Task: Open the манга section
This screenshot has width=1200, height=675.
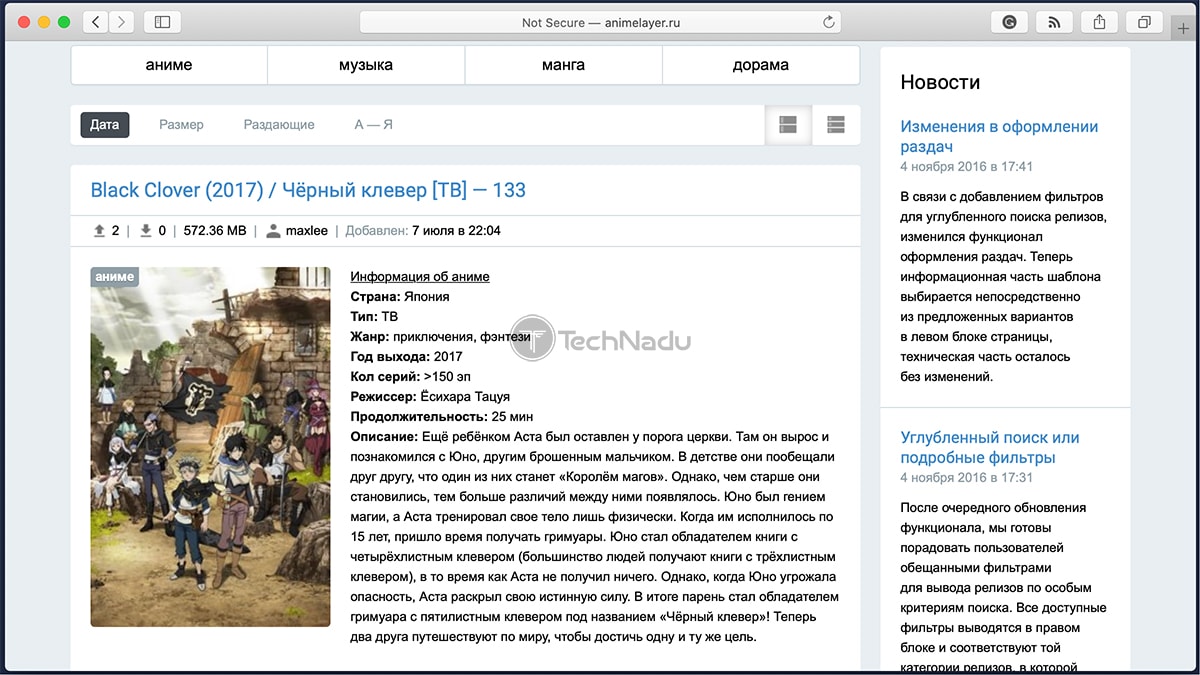Action: coord(564,65)
